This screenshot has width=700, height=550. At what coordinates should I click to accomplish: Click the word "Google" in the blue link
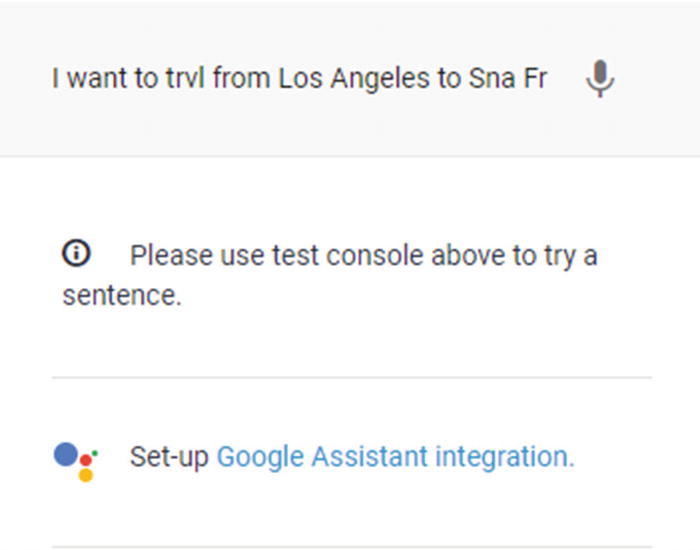point(260,457)
